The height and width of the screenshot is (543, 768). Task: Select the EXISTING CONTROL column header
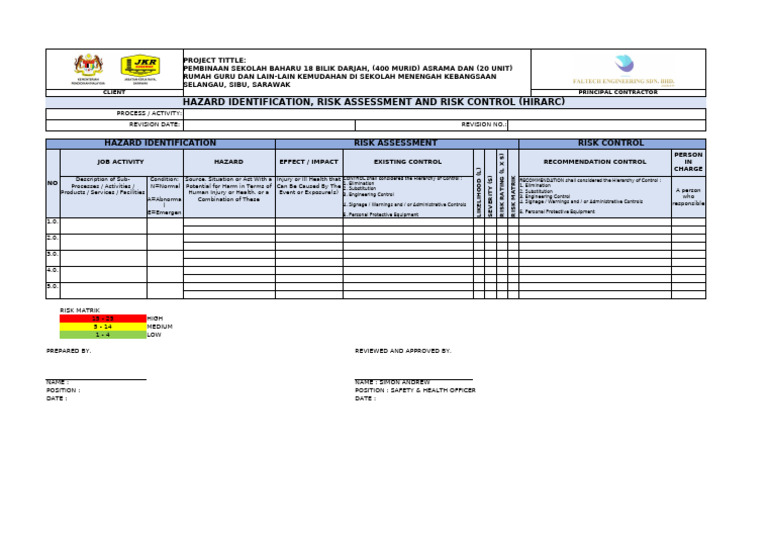tap(408, 162)
